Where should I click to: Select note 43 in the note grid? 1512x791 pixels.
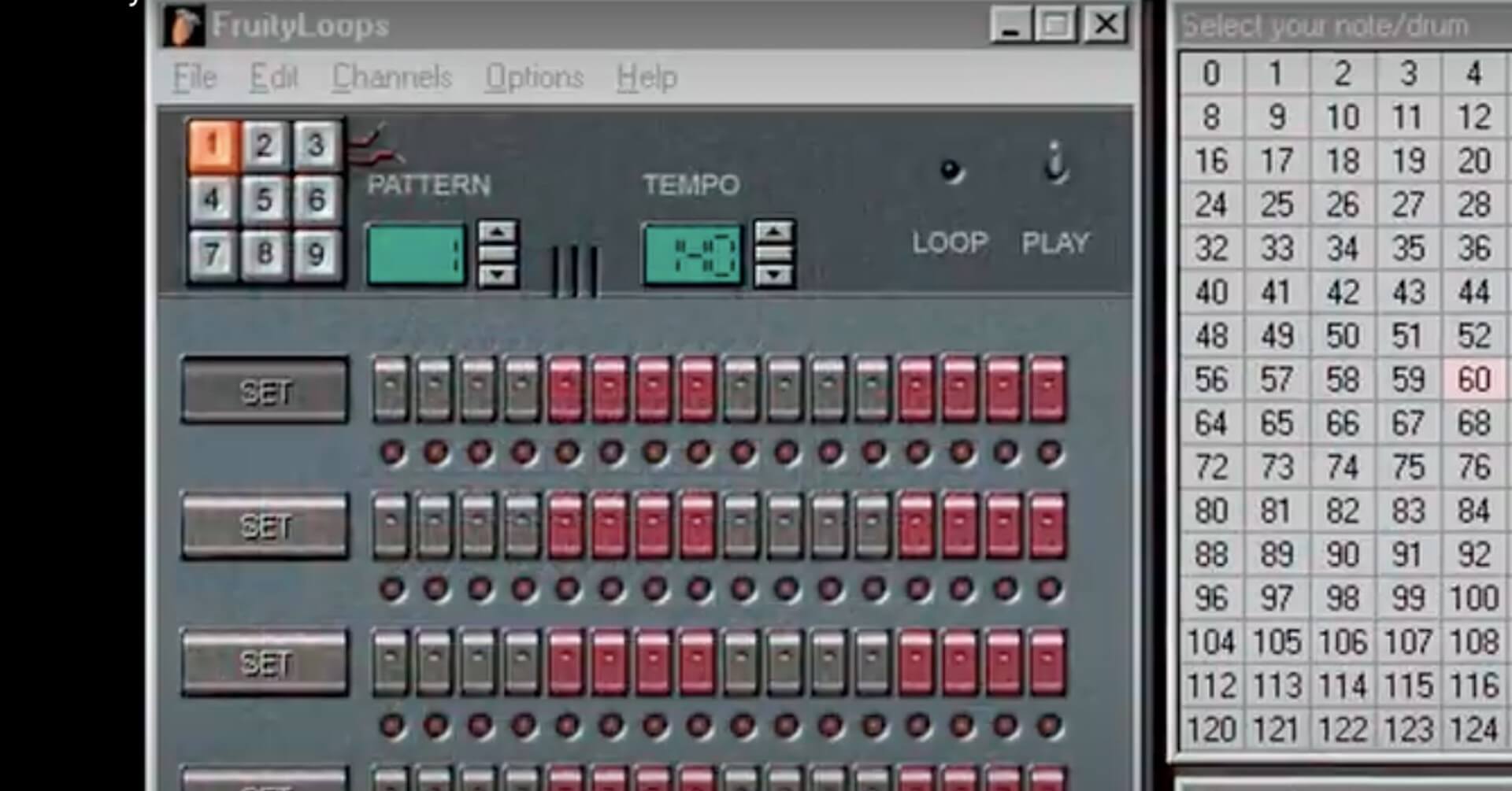pos(1408,292)
